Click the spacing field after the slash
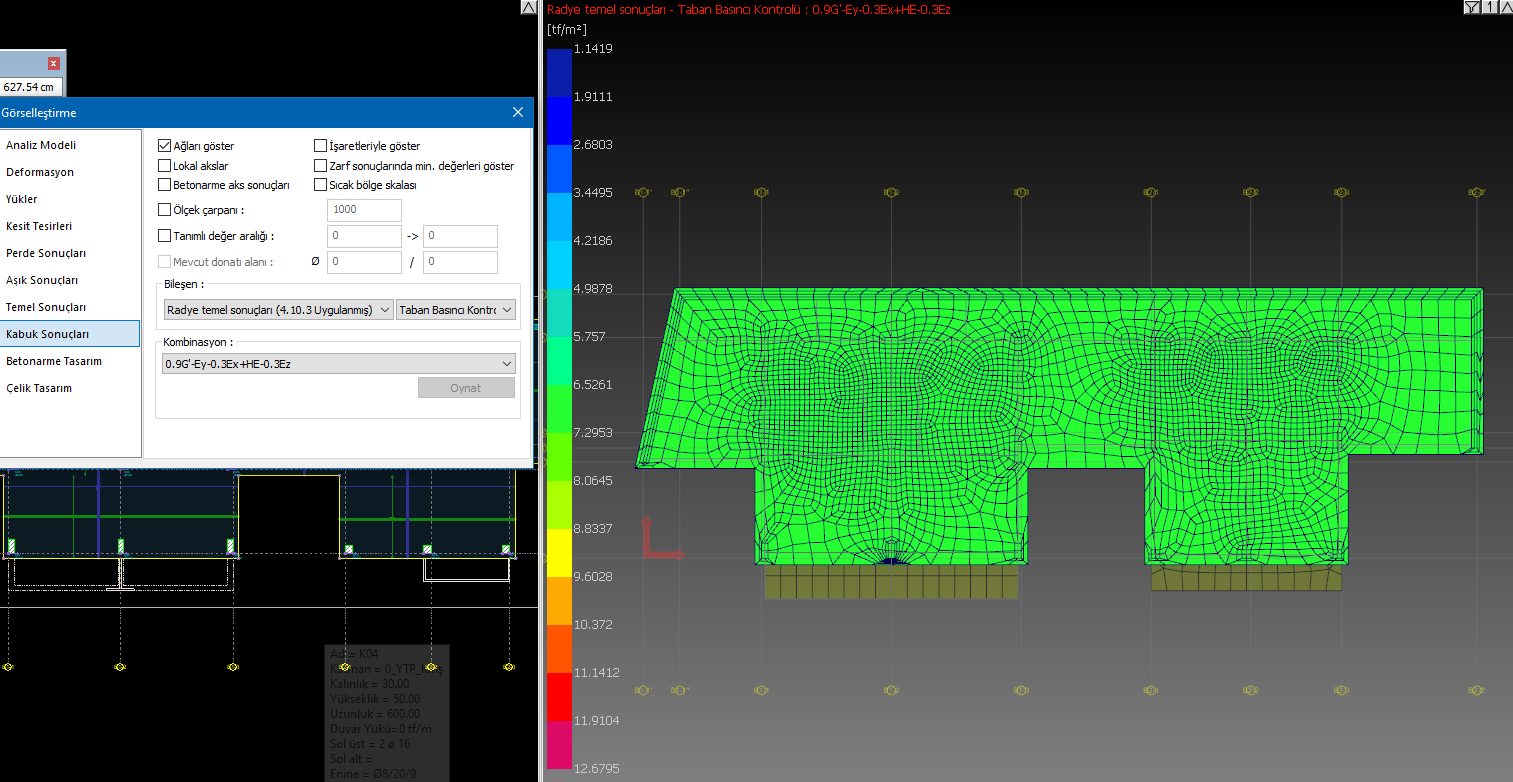 coord(460,262)
